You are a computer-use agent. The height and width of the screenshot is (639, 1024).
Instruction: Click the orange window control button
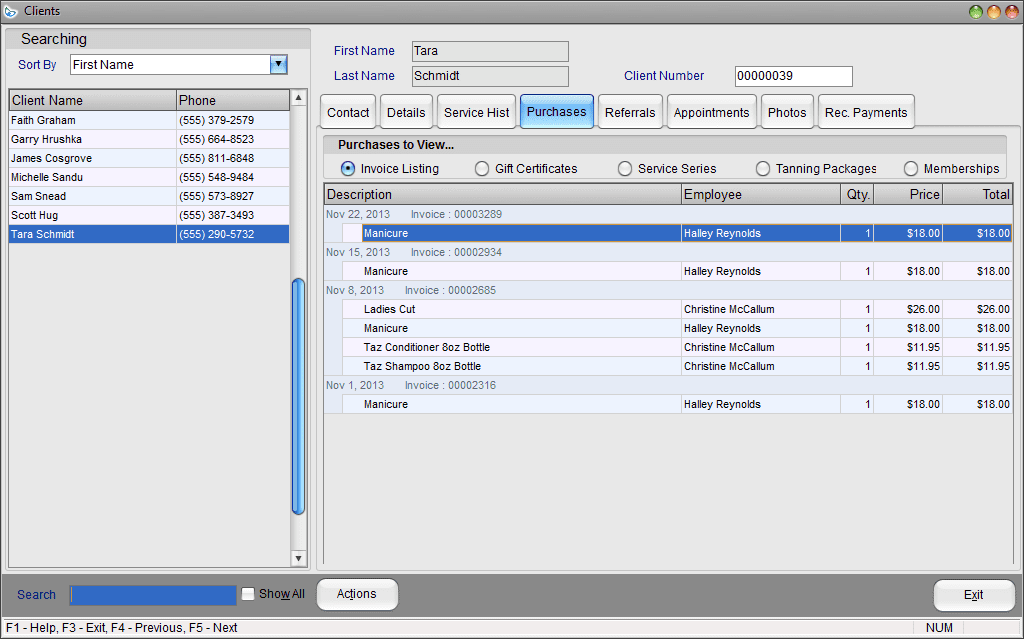993,12
